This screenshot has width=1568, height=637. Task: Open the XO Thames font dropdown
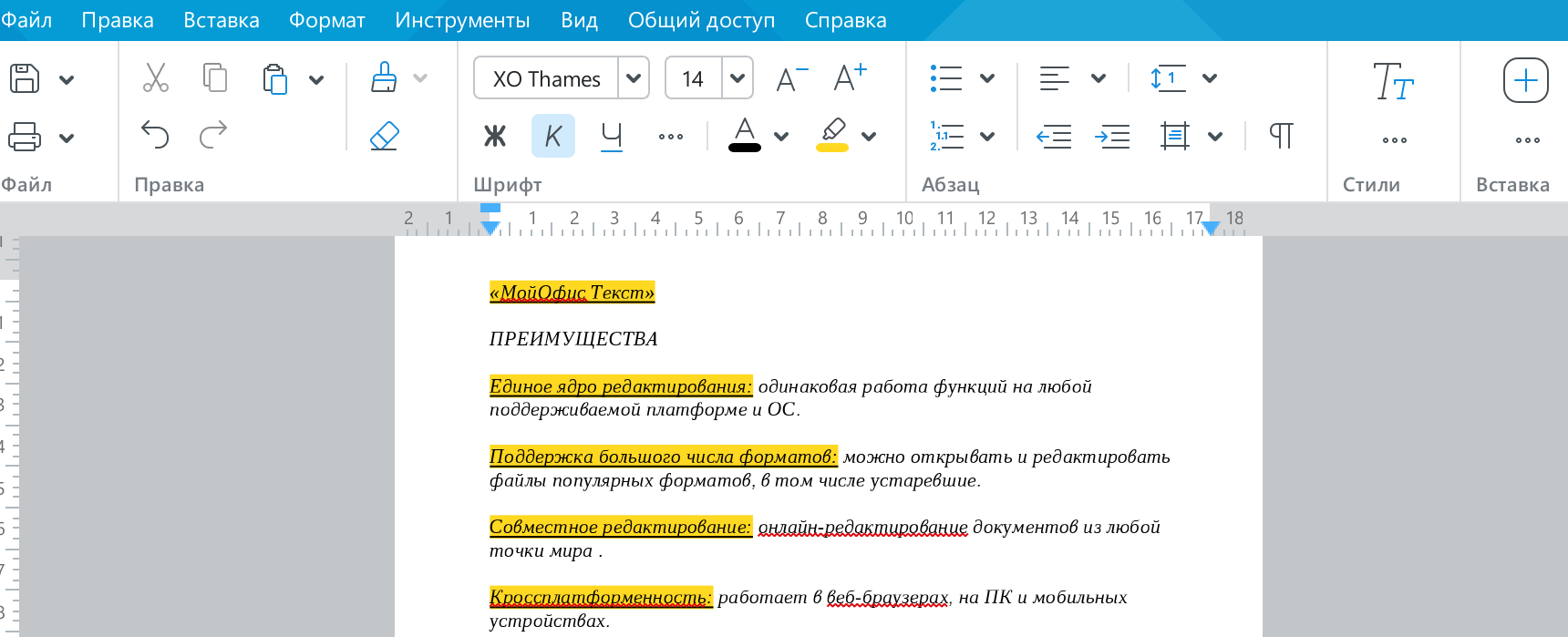click(x=634, y=78)
